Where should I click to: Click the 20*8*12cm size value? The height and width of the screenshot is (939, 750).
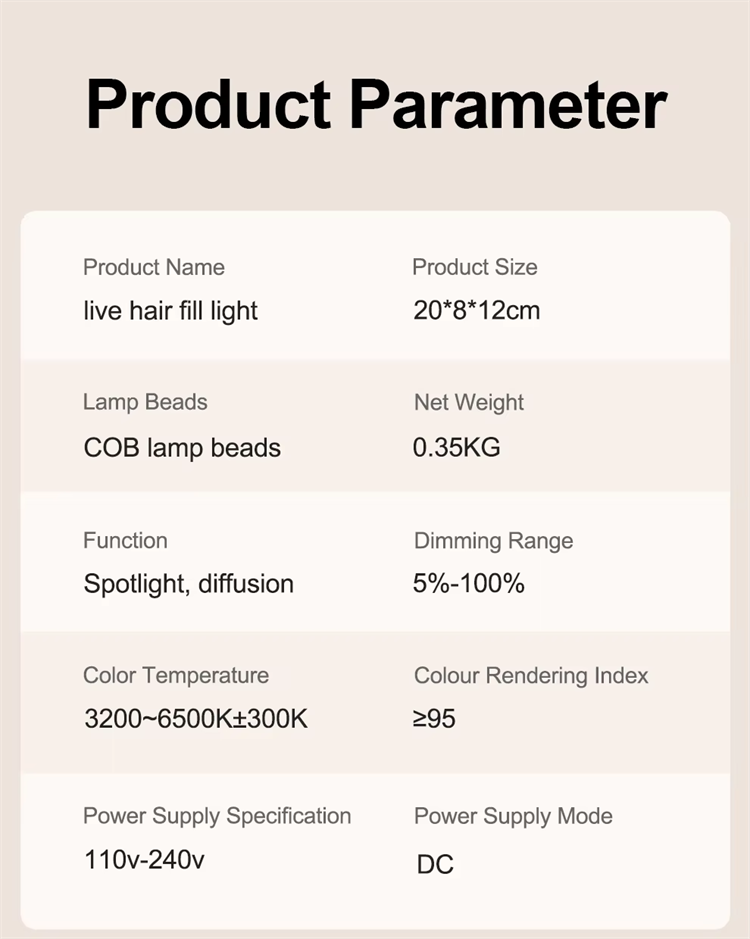(476, 310)
